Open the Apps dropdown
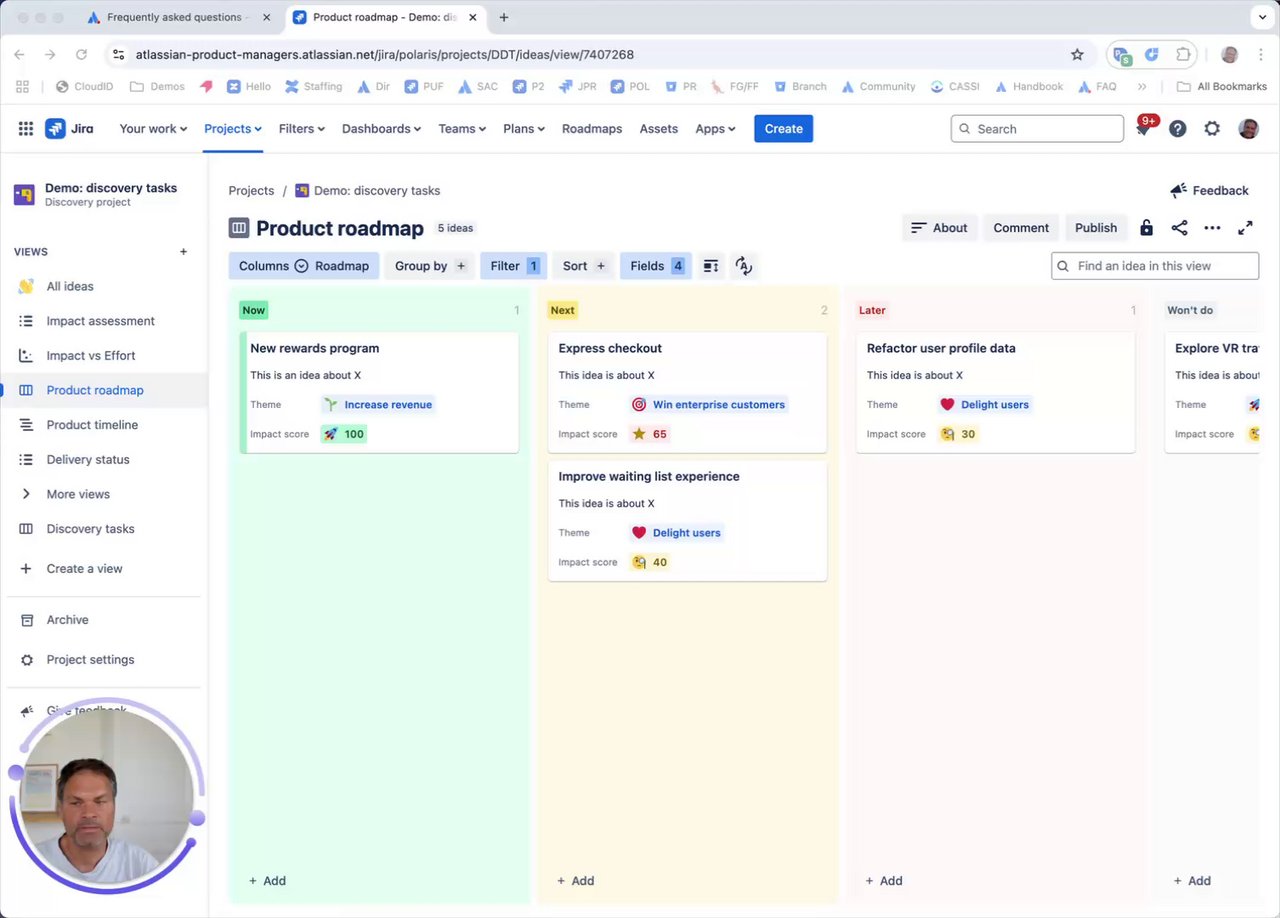 [x=715, y=128]
